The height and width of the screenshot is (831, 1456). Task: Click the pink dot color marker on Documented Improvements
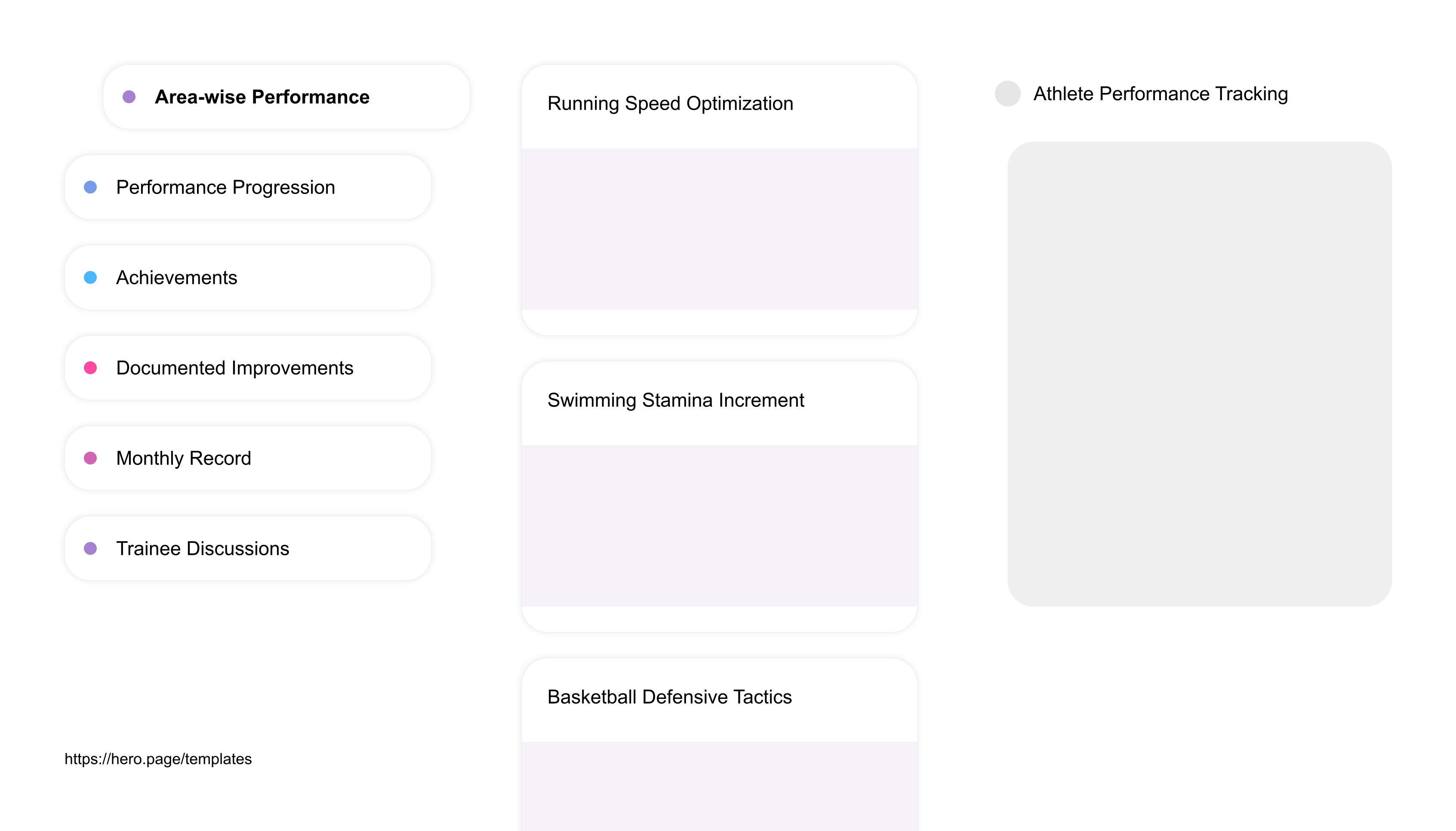(x=90, y=368)
